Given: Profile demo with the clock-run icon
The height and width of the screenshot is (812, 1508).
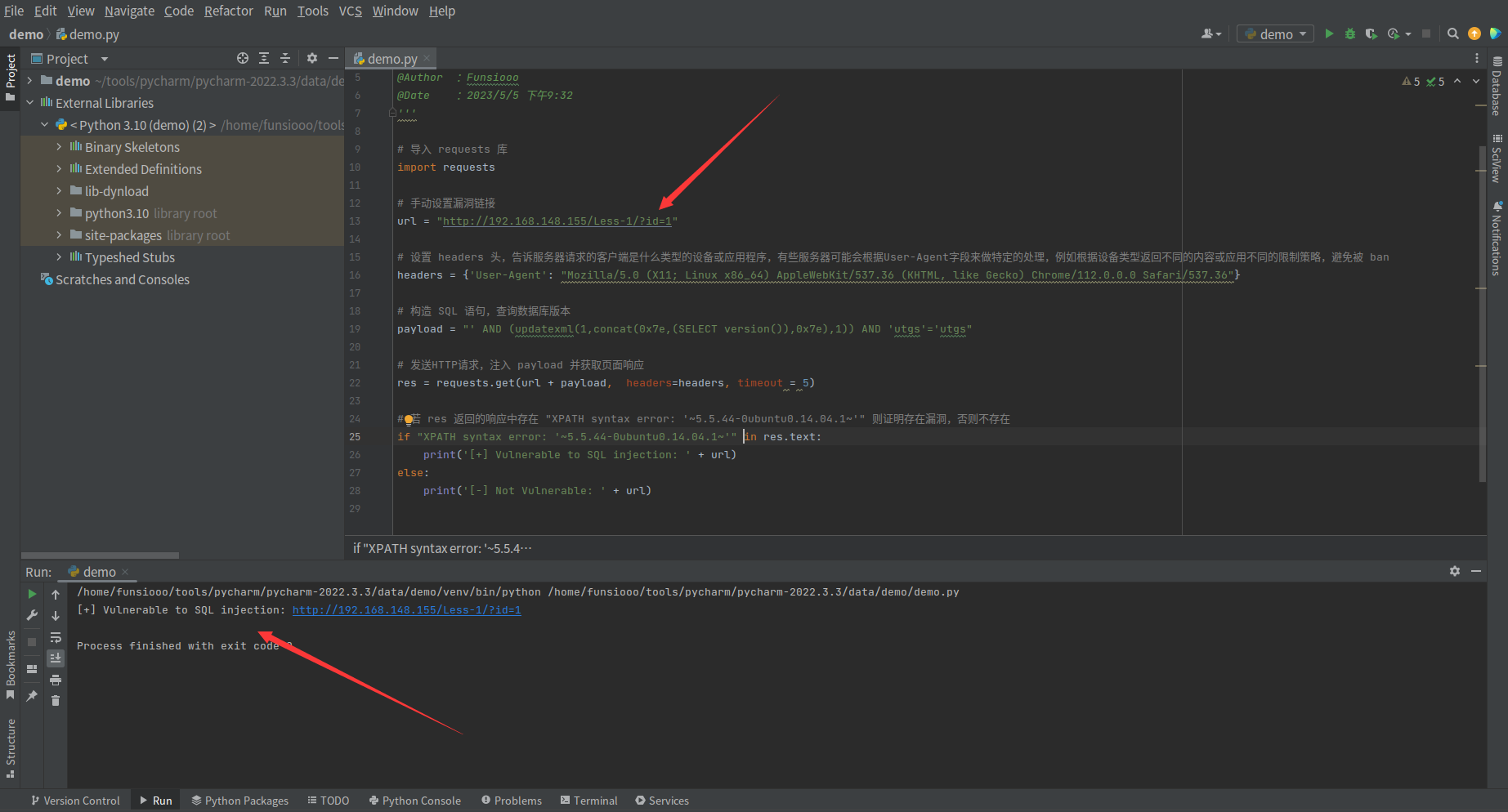Looking at the screenshot, I should 1393,33.
